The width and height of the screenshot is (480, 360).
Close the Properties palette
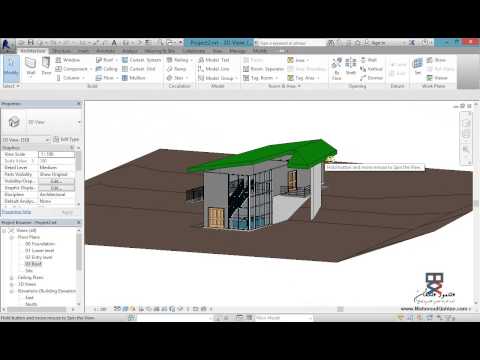click(79, 104)
